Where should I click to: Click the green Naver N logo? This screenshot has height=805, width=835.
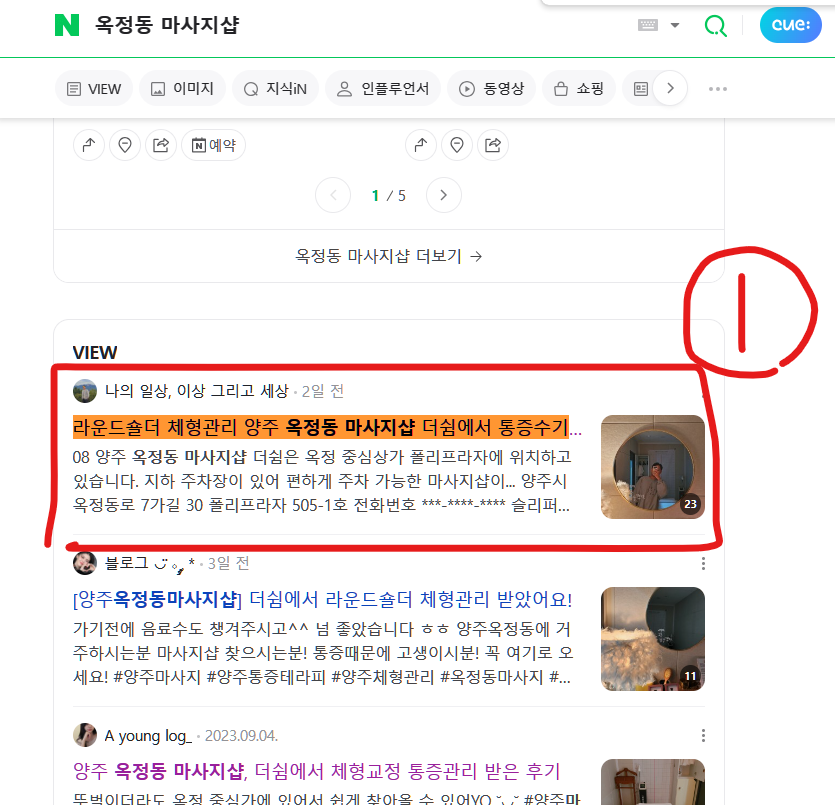point(67,25)
